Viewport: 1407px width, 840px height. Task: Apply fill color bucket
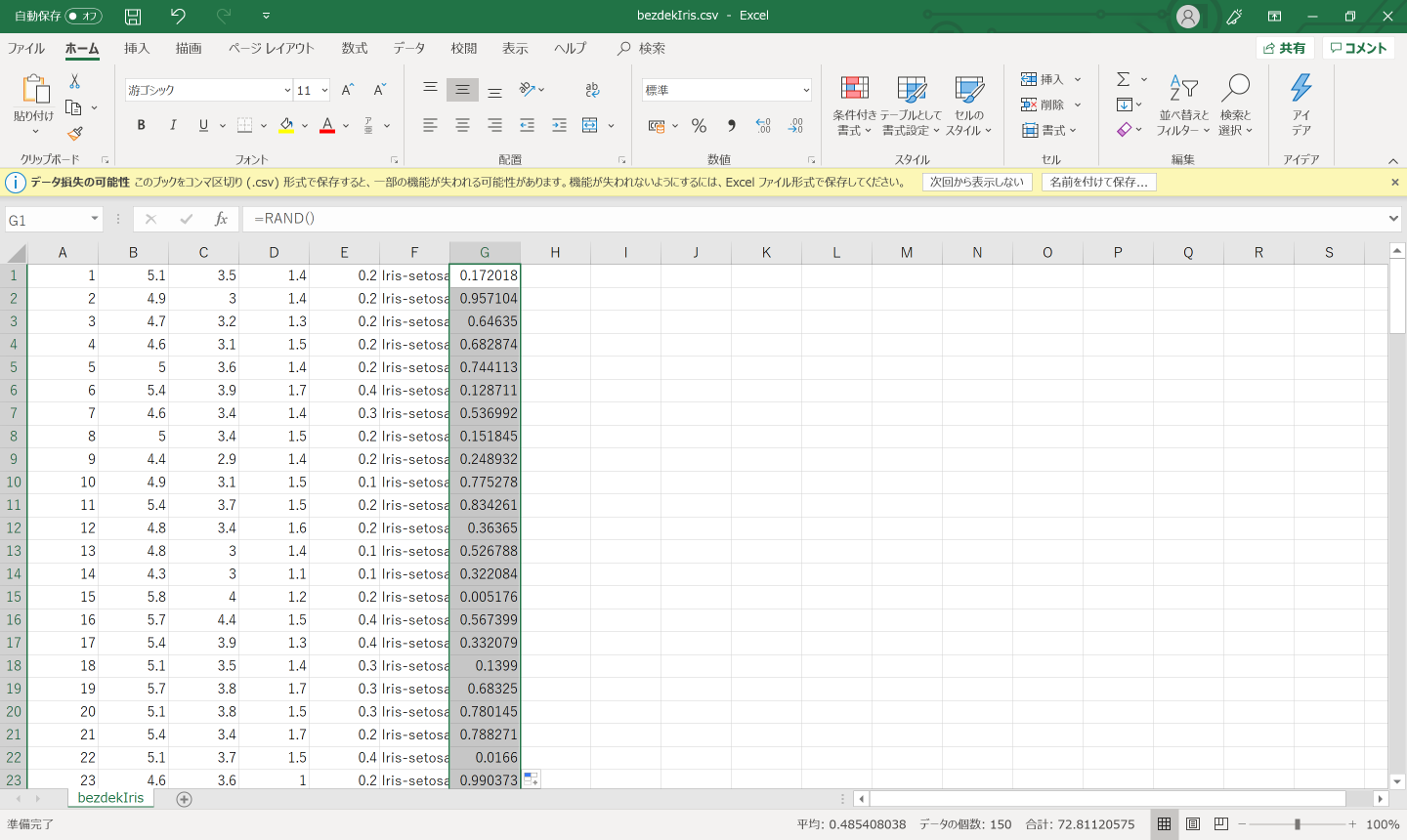(286, 125)
